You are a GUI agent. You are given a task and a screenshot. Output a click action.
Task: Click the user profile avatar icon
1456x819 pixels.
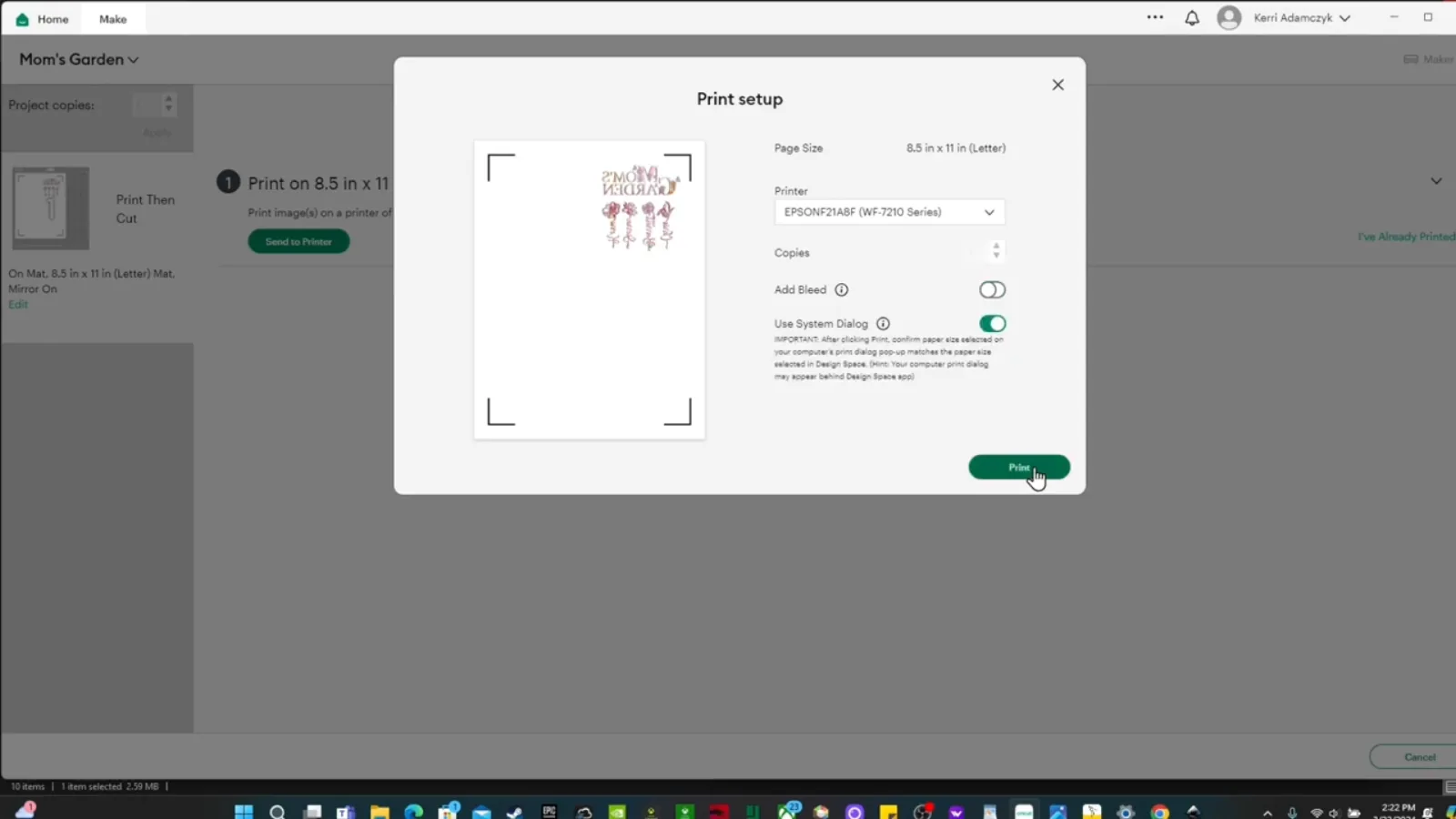coord(1229,18)
